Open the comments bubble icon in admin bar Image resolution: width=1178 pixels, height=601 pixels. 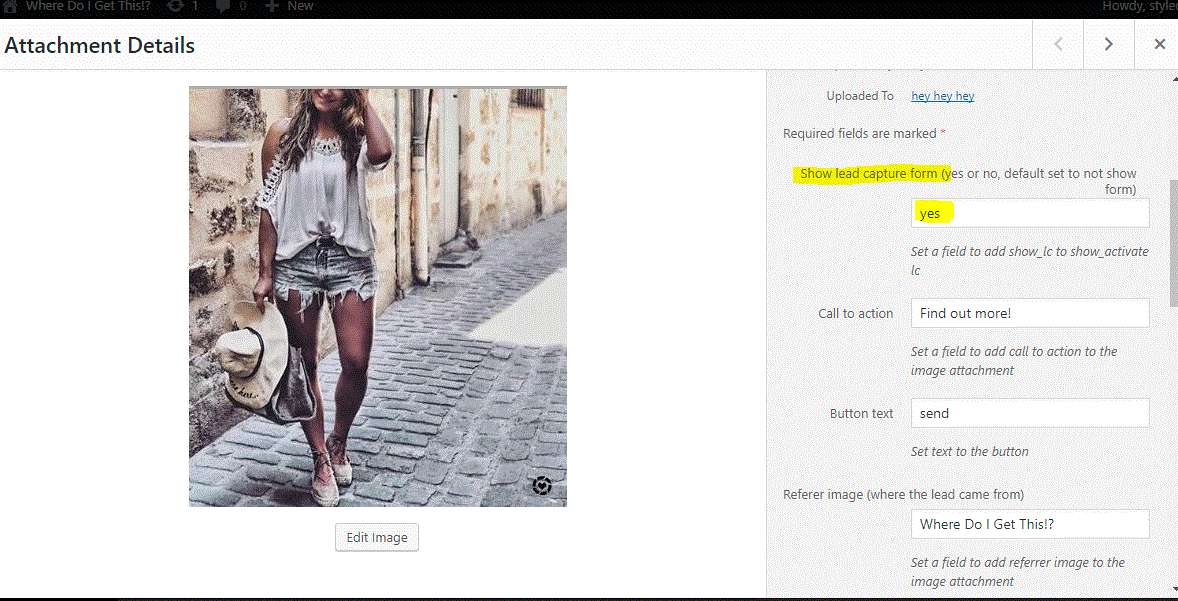point(223,6)
